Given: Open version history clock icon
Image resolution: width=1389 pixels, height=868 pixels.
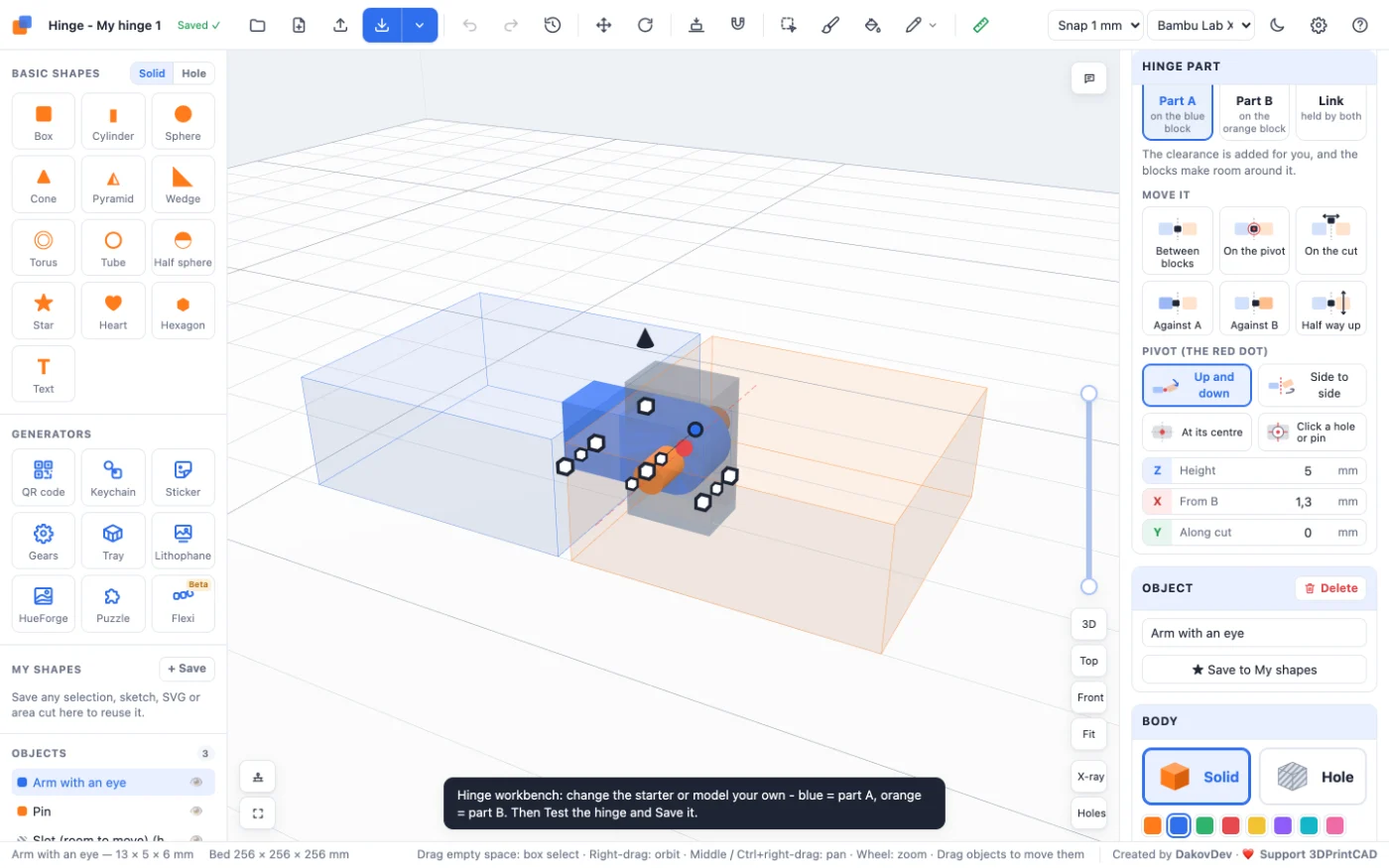Looking at the screenshot, I should click(x=553, y=26).
